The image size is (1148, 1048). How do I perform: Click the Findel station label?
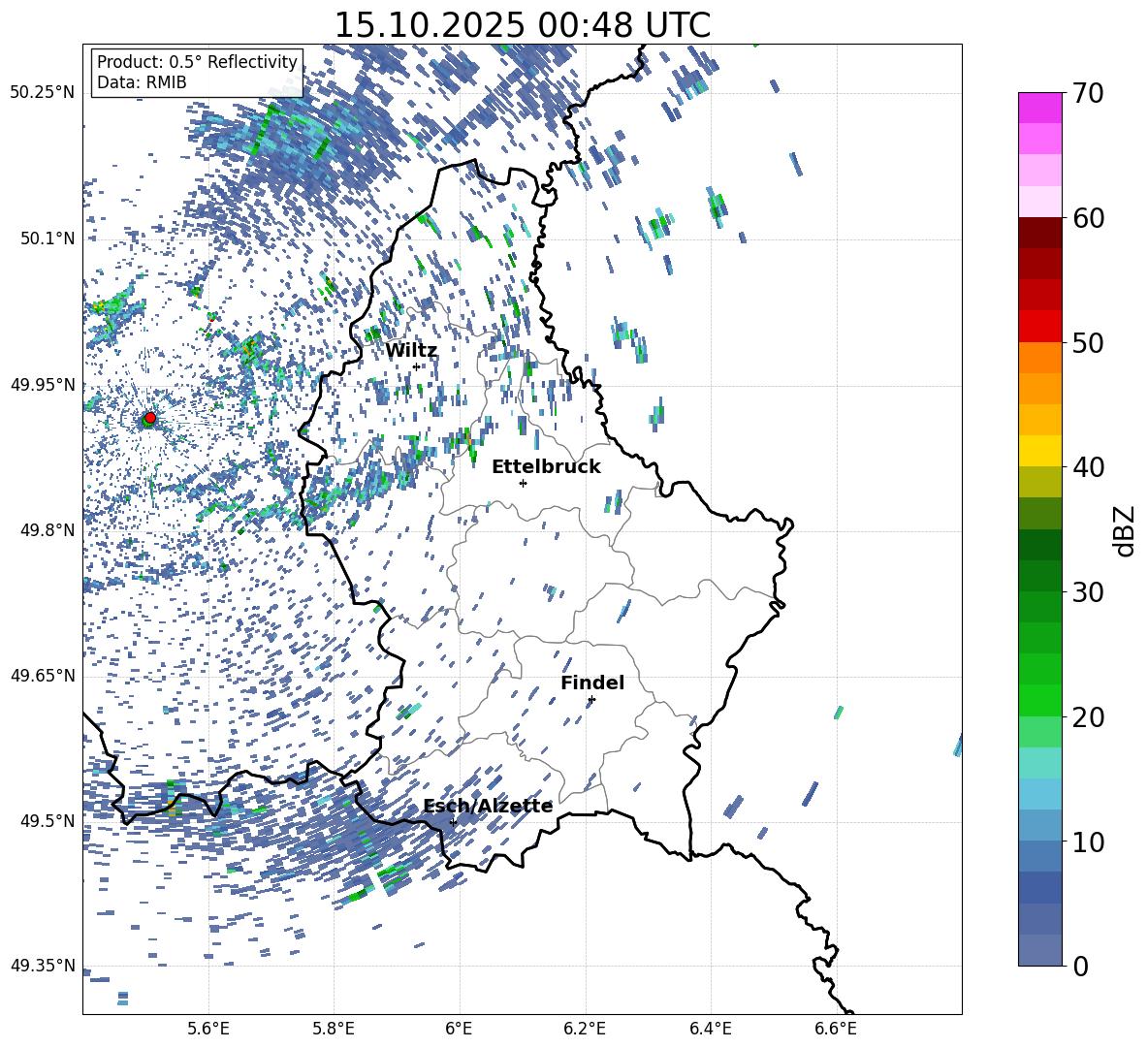pyautogui.click(x=592, y=683)
